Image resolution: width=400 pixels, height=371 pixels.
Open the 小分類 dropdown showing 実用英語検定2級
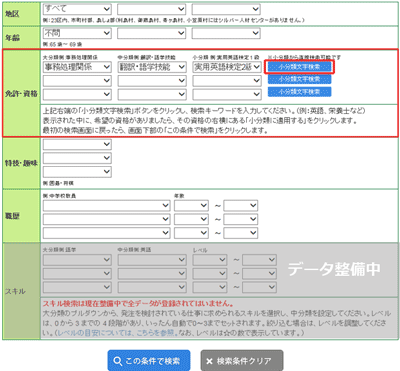point(227,67)
